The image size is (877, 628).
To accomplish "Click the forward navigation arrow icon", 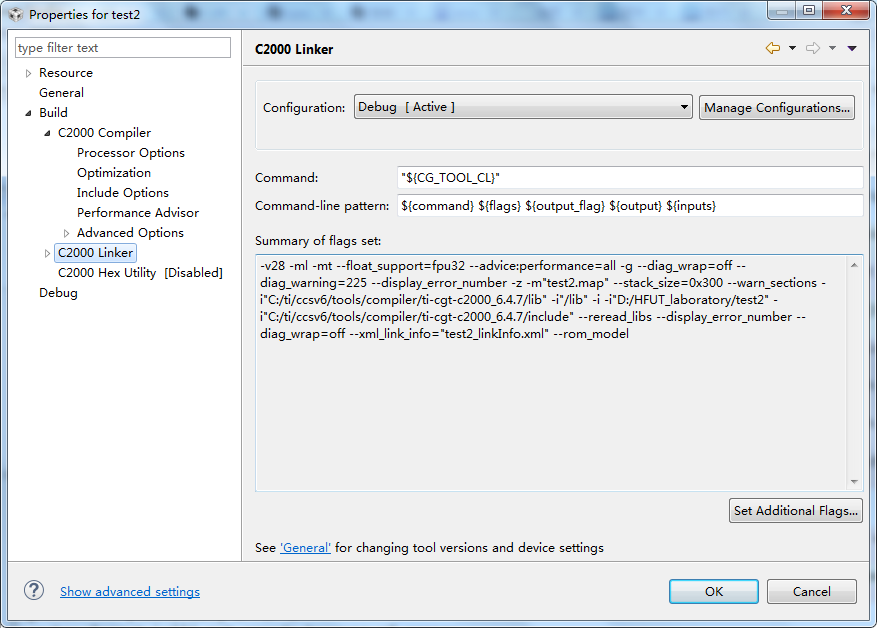I will click(812, 48).
